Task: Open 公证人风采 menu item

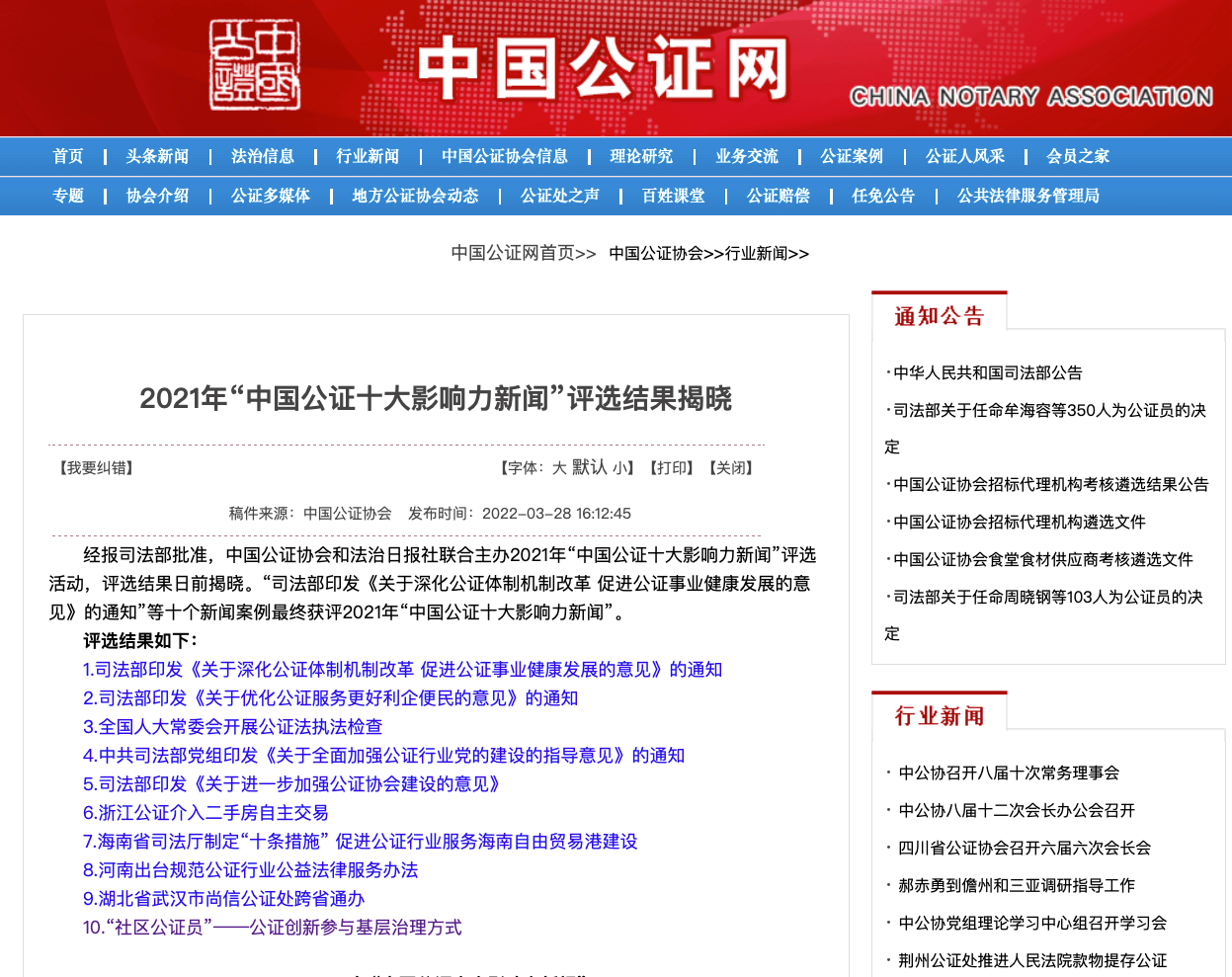Action: pos(965,156)
